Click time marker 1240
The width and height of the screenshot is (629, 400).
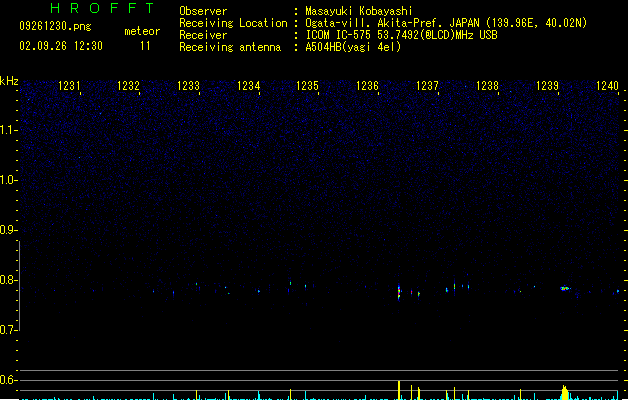[x=607, y=86]
